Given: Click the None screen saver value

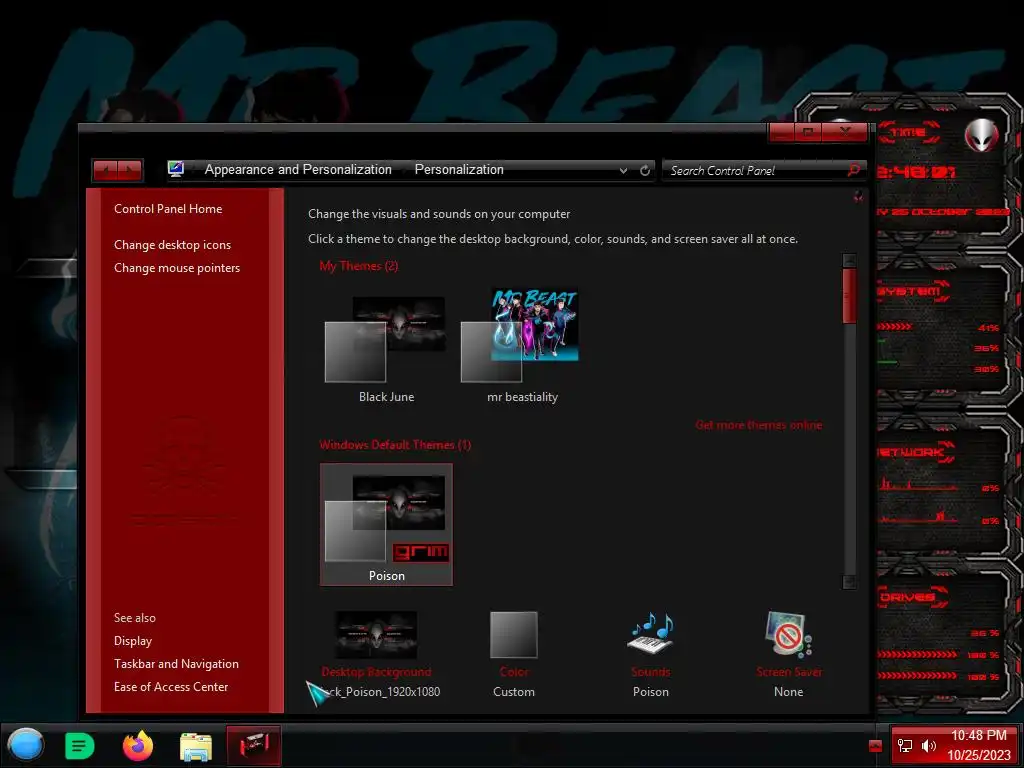Looking at the screenshot, I should pyautogui.click(x=788, y=692).
